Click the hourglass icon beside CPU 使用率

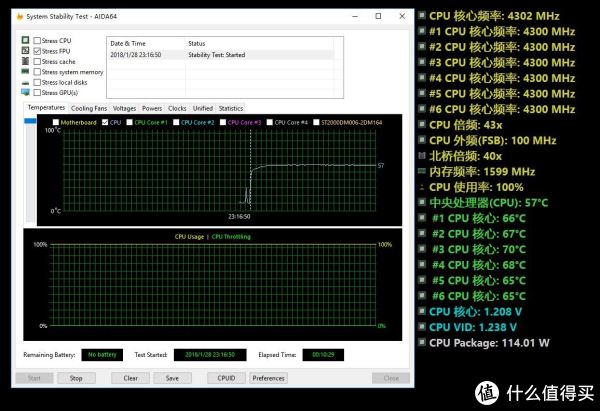coord(422,187)
